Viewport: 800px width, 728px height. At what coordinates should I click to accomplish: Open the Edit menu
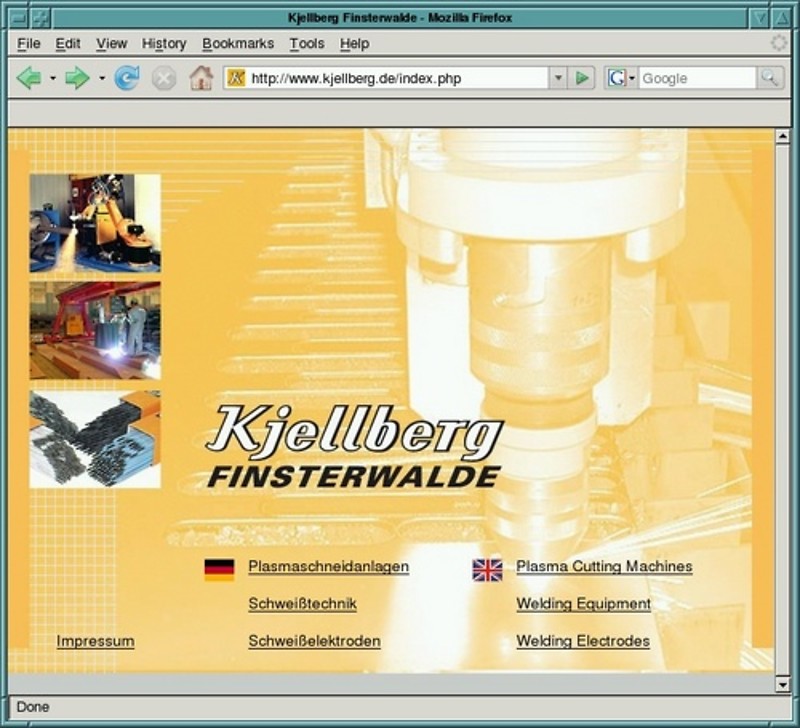[68, 44]
